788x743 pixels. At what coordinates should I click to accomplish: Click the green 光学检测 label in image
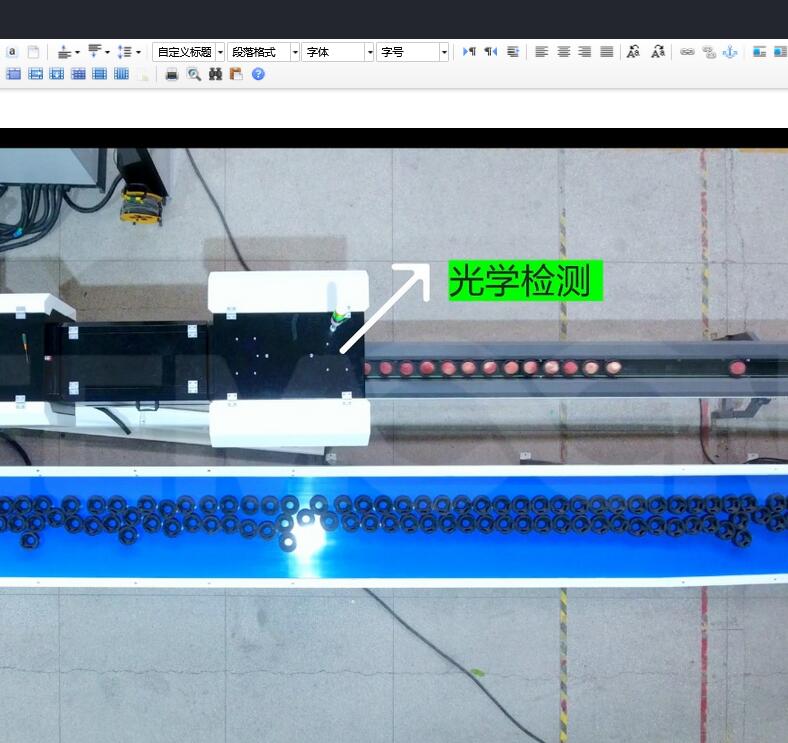tap(525, 281)
